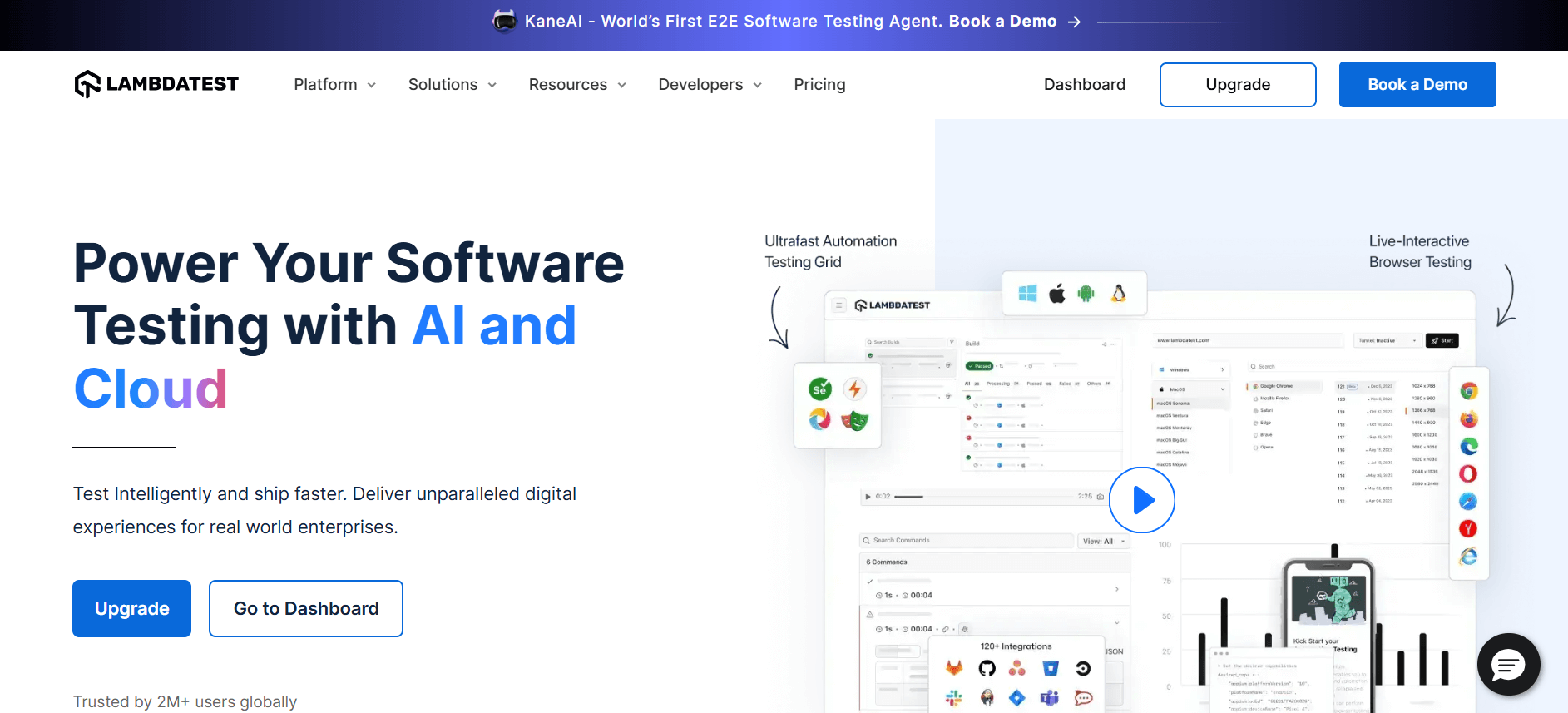Click the orange lightning bolt framework icon
Image resolution: width=1568 pixels, height=713 pixels.
854,389
